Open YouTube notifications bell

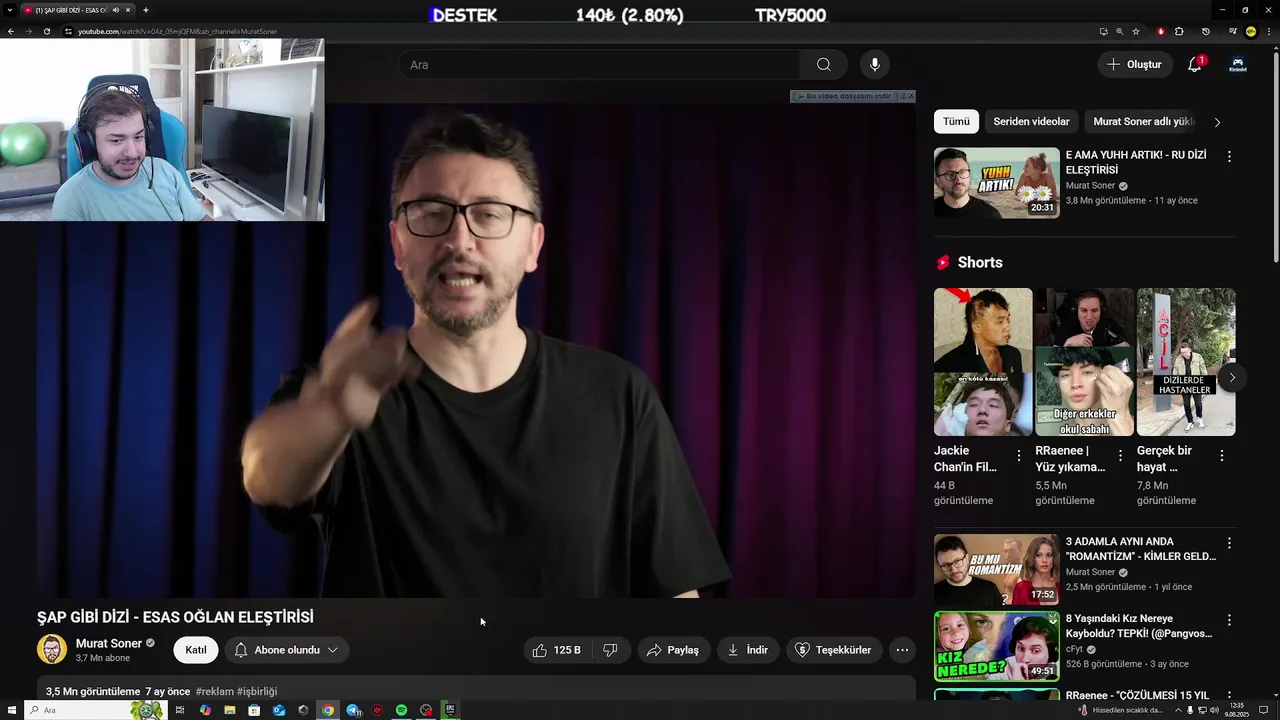(1194, 65)
